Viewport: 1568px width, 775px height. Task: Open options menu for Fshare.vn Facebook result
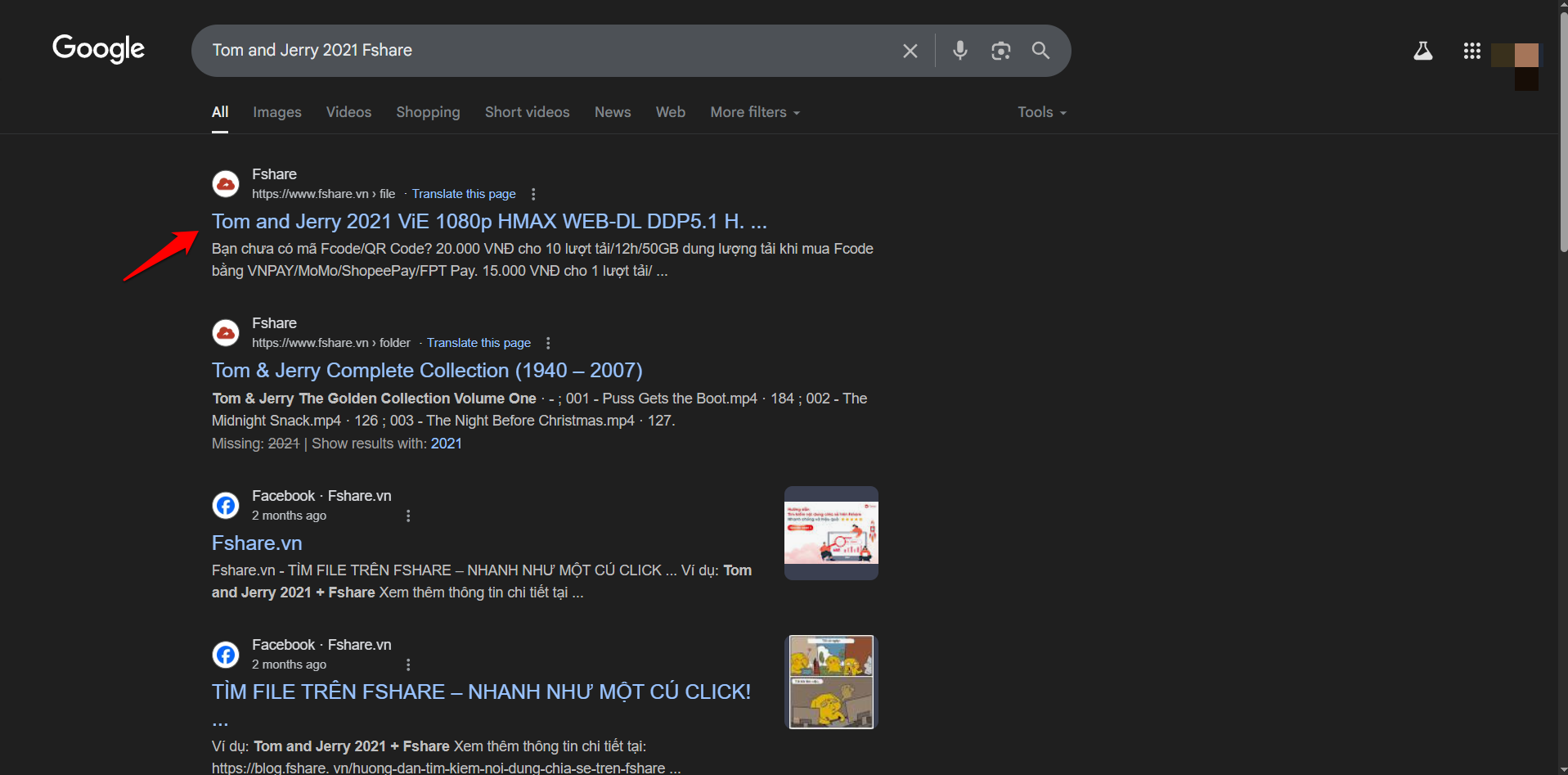click(x=408, y=516)
